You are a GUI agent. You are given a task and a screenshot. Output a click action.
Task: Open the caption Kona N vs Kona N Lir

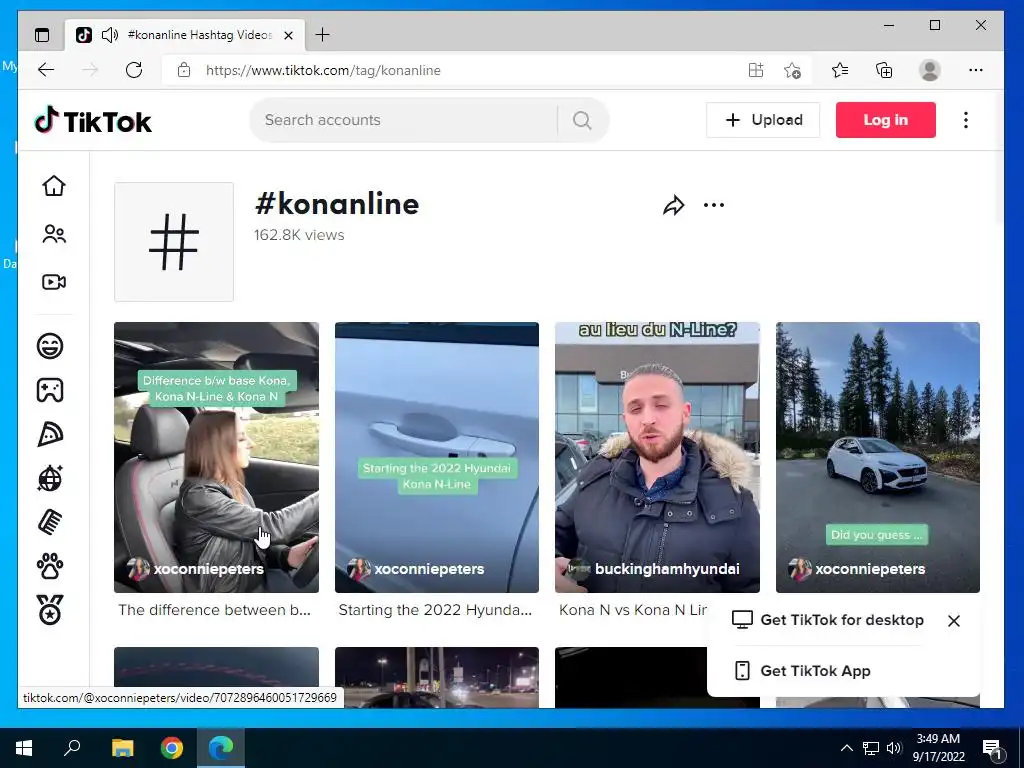coord(633,610)
